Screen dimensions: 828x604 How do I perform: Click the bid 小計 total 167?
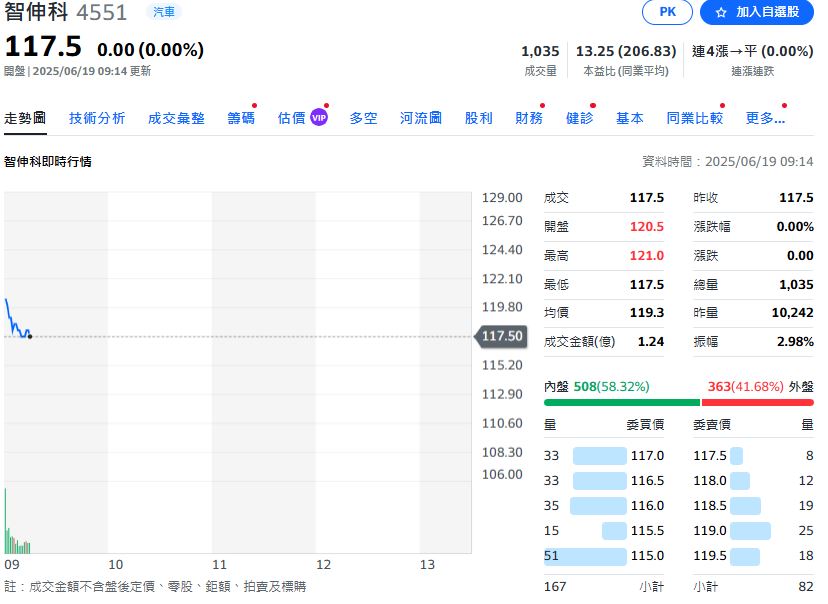(x=554, y=586)
